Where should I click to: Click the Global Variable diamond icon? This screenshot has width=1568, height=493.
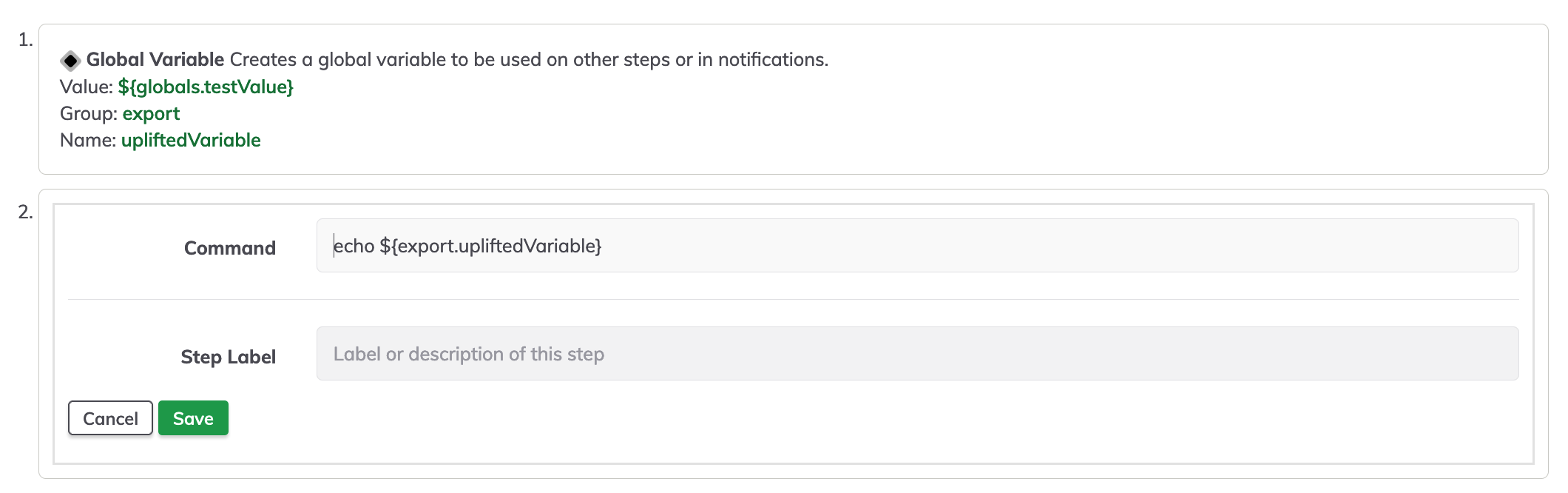tap(70, 60)
